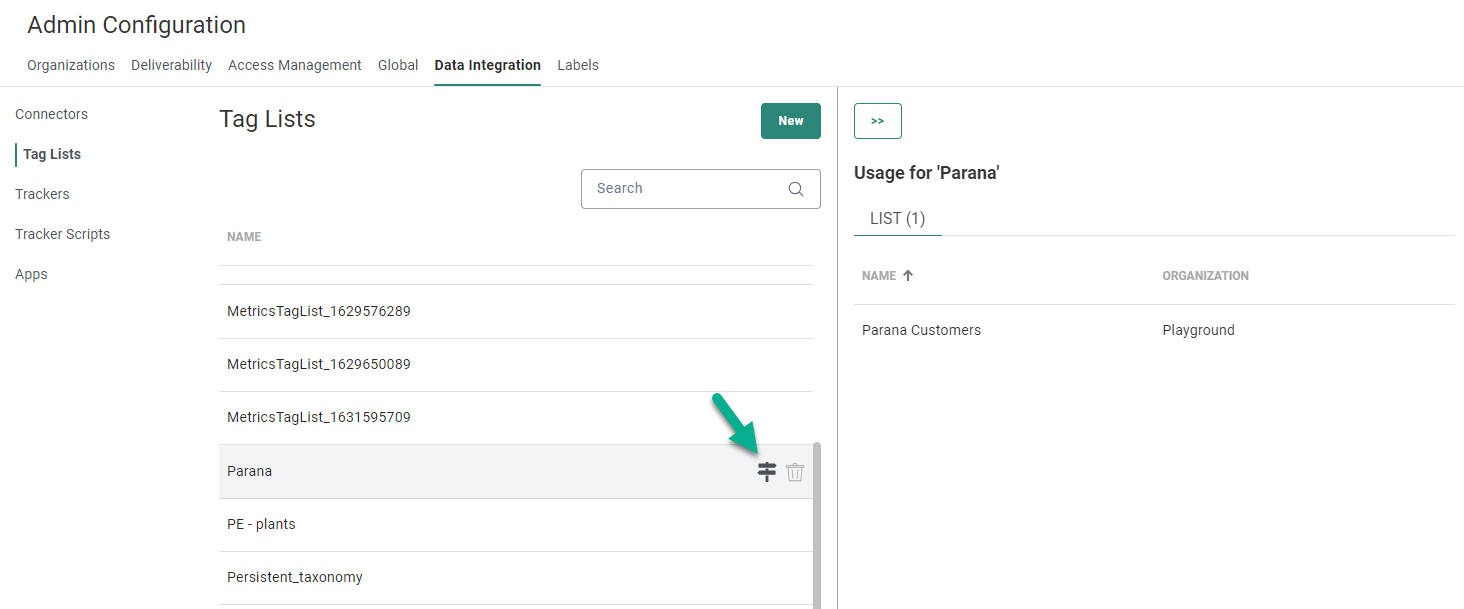Open Connectors in the sidebar

coord(52,114)
